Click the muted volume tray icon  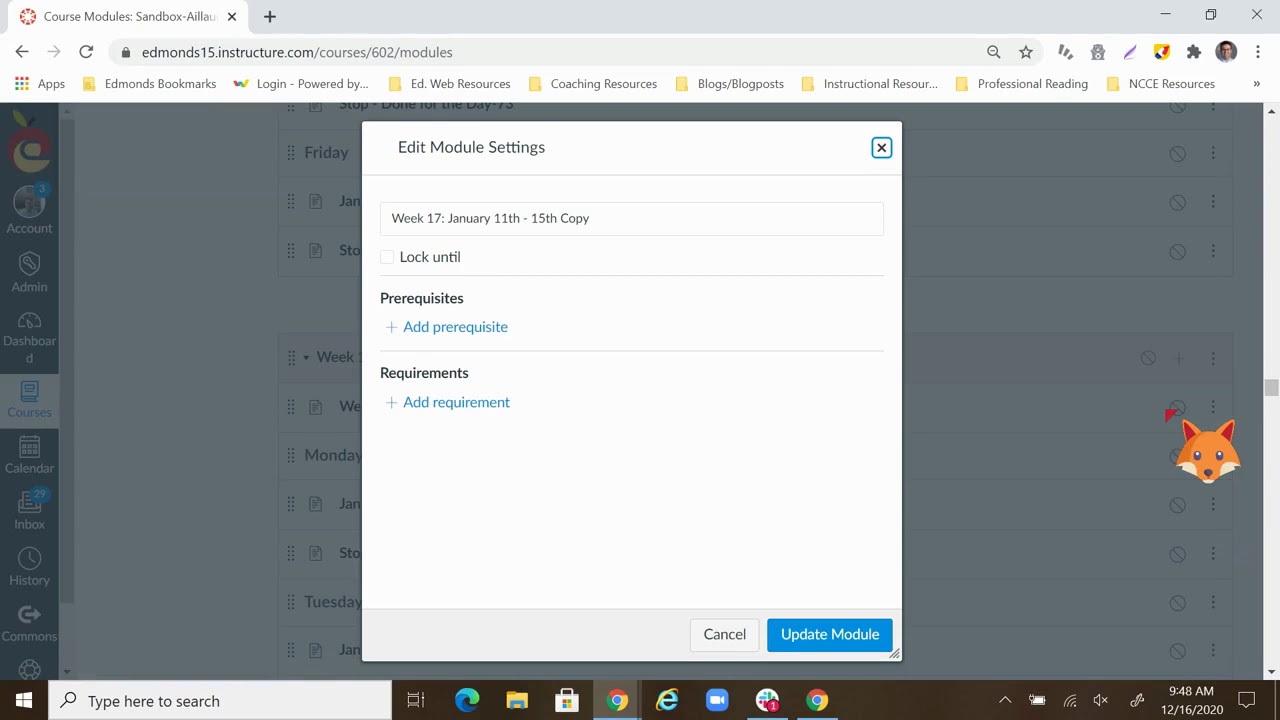click(1101, 700)
